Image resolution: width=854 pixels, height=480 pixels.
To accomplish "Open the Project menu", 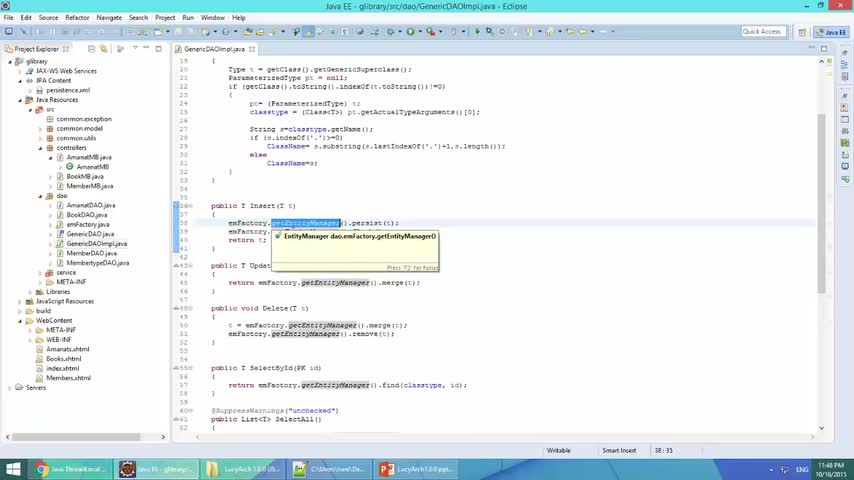I will pos(165,17).
